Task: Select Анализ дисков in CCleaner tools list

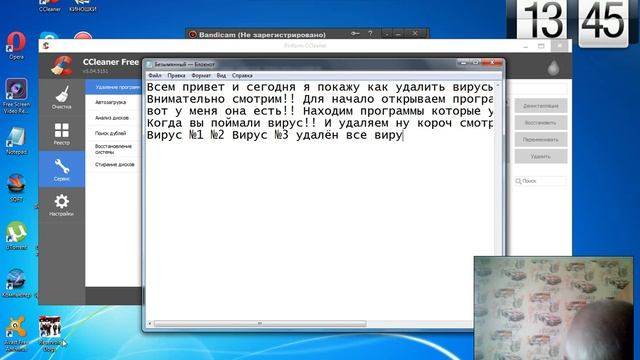Action: (x=113, y=118)
